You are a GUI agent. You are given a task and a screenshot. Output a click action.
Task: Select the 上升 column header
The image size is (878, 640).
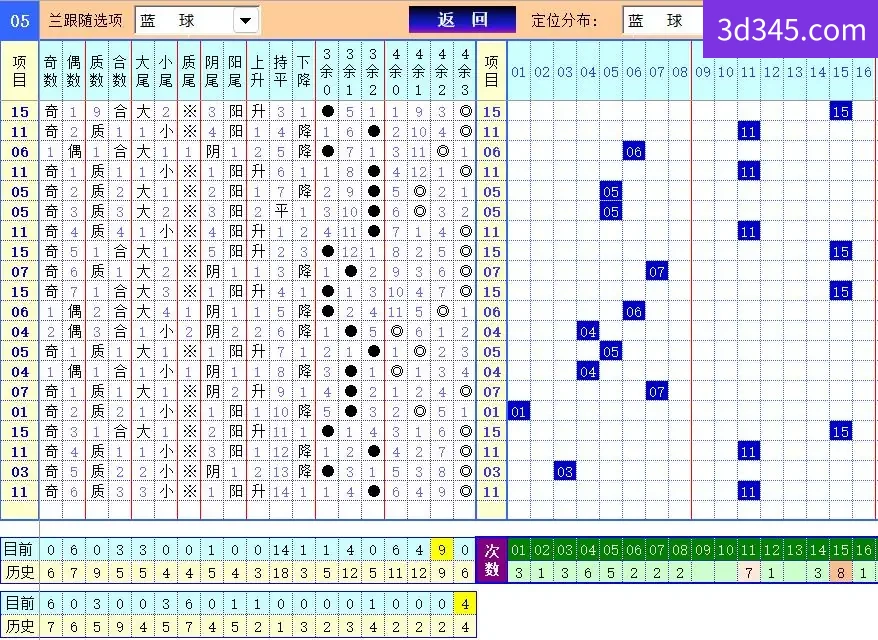tap(258, 71)
